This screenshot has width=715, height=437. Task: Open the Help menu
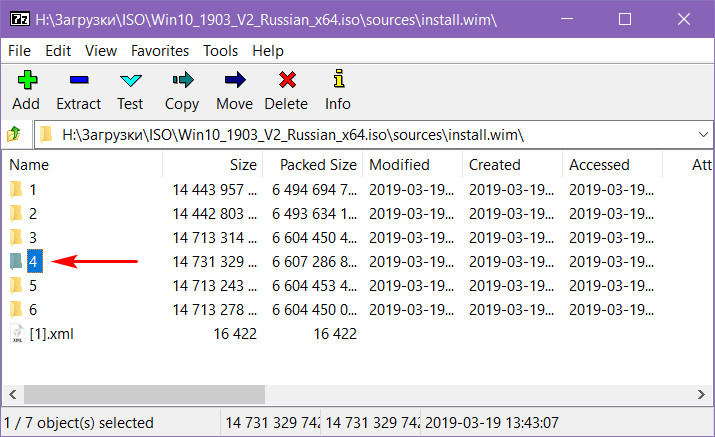(268, 51)
